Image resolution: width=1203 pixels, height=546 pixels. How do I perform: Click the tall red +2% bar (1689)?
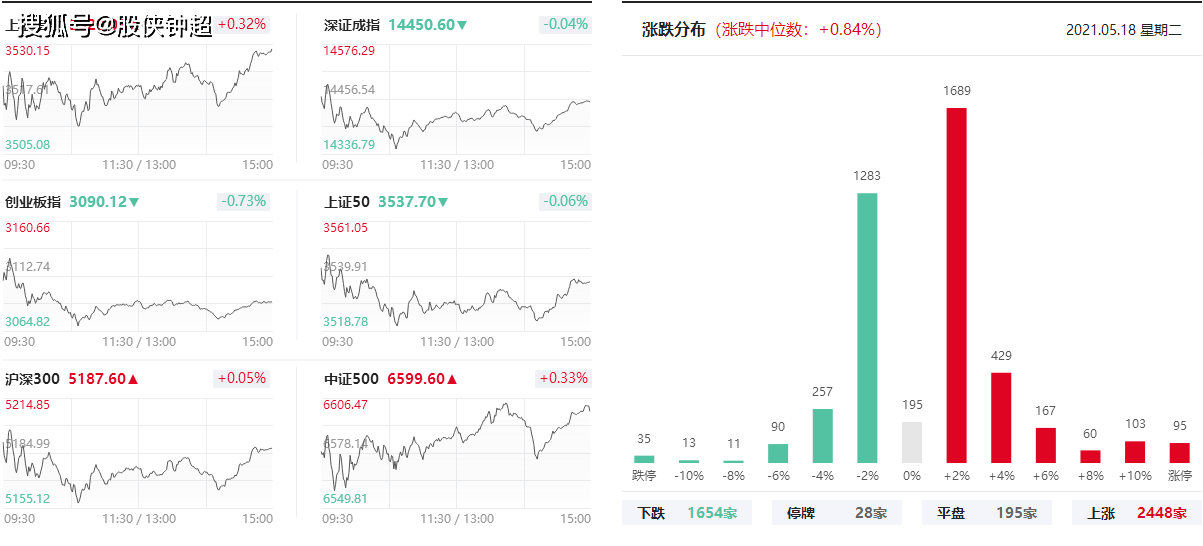956,285
